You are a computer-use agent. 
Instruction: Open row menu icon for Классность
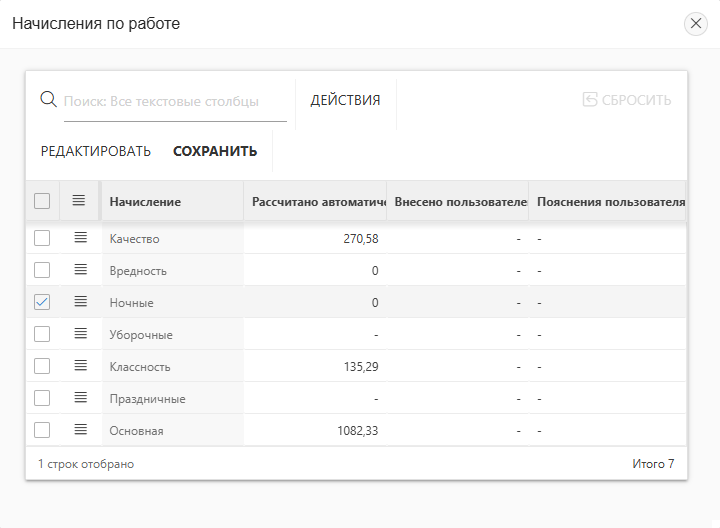(80, 366)
